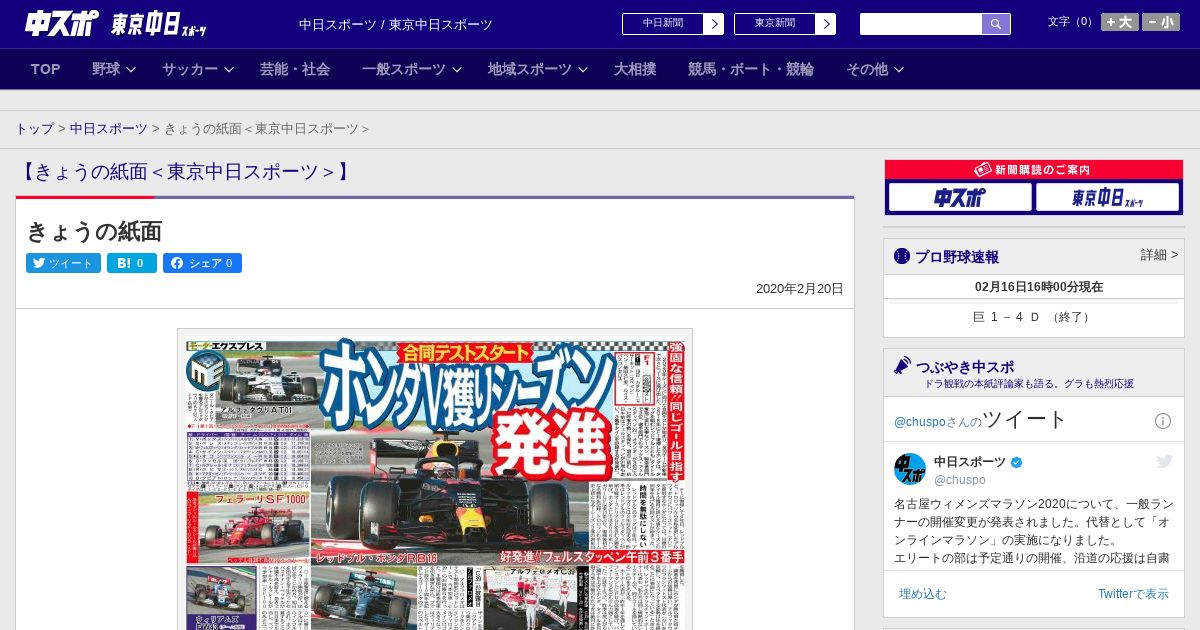
Task: Go to the TOP menu item
Action: click(x=46, y=69)
